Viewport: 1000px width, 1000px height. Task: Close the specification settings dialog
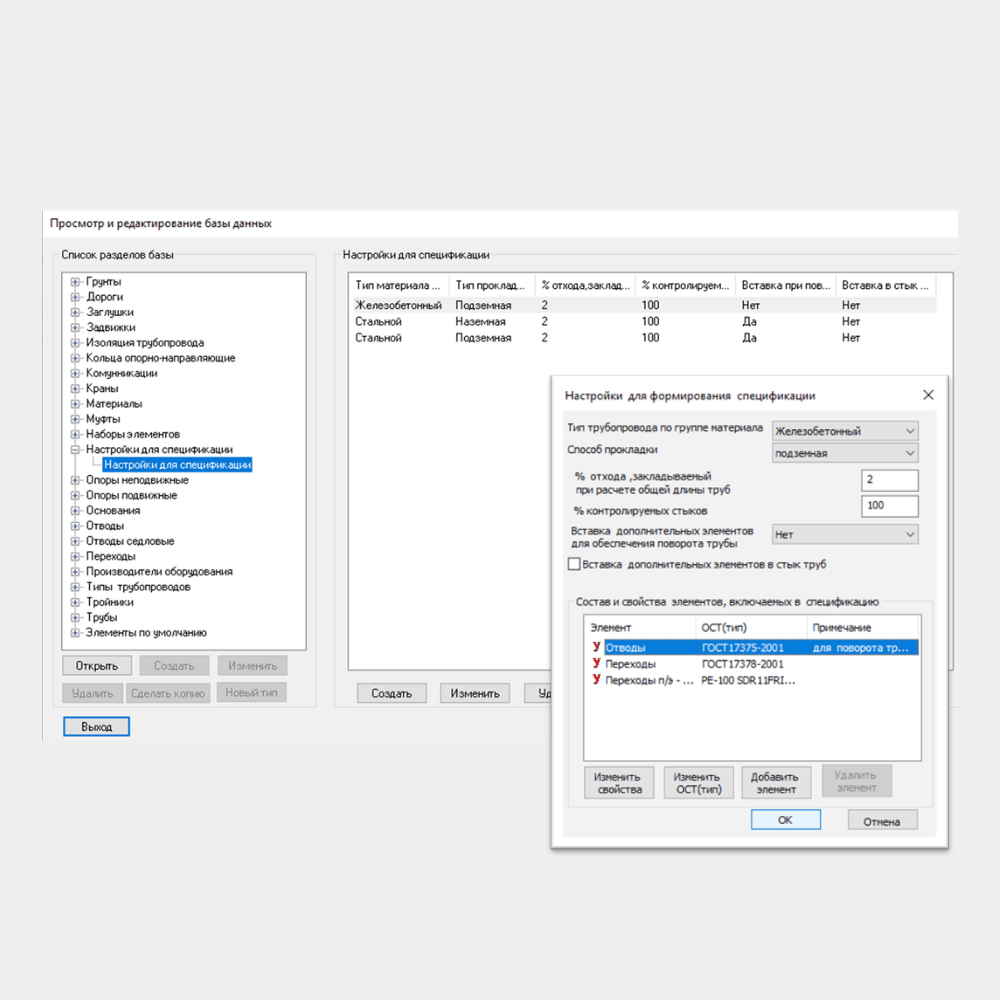[x=927, y=395]
